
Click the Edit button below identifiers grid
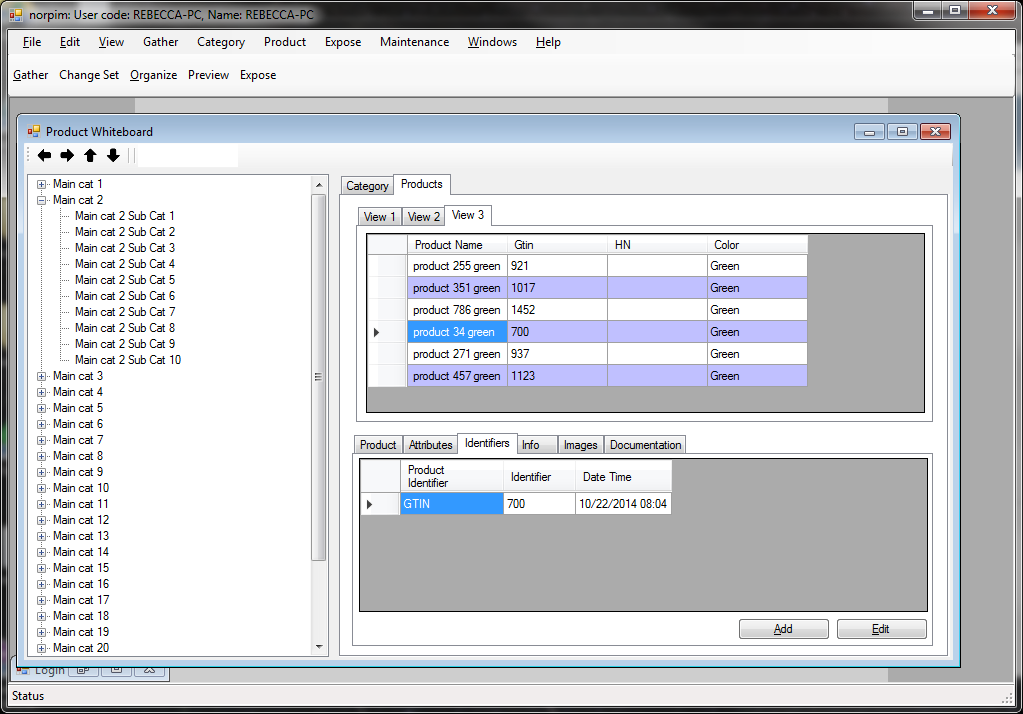(881, 629)
